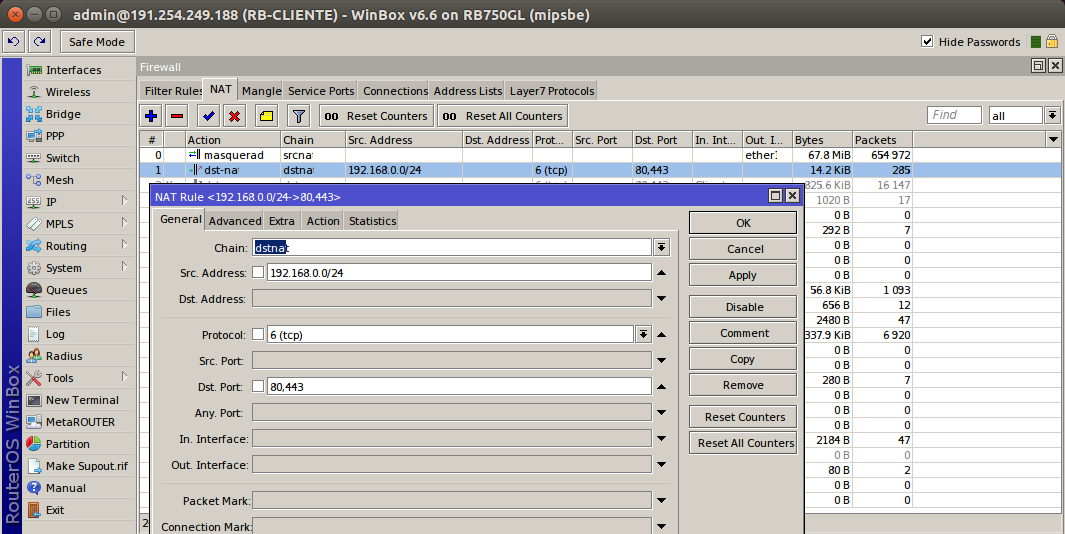
Task: Open the filter funnel icon
Action: 298,116
